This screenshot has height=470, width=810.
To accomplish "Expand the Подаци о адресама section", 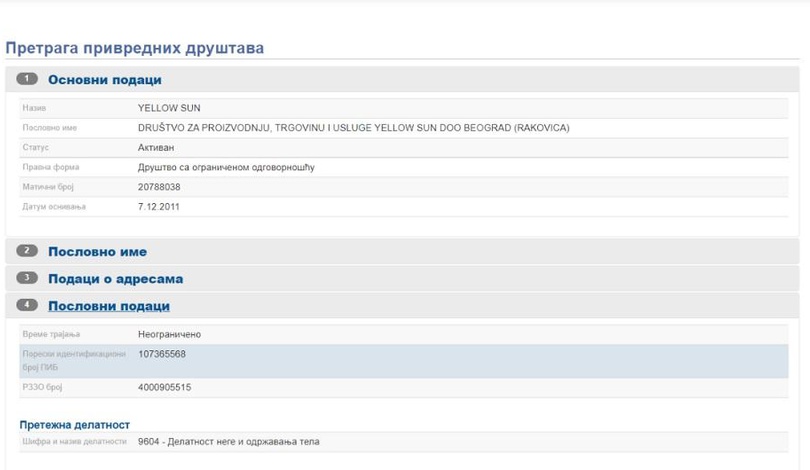I will 115,279.
